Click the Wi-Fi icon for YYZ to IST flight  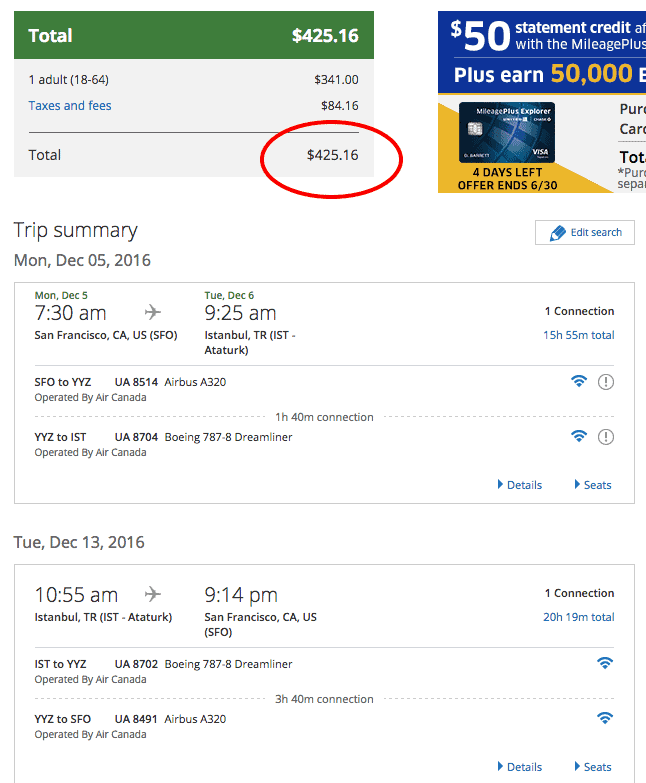(x=579, y=436)
